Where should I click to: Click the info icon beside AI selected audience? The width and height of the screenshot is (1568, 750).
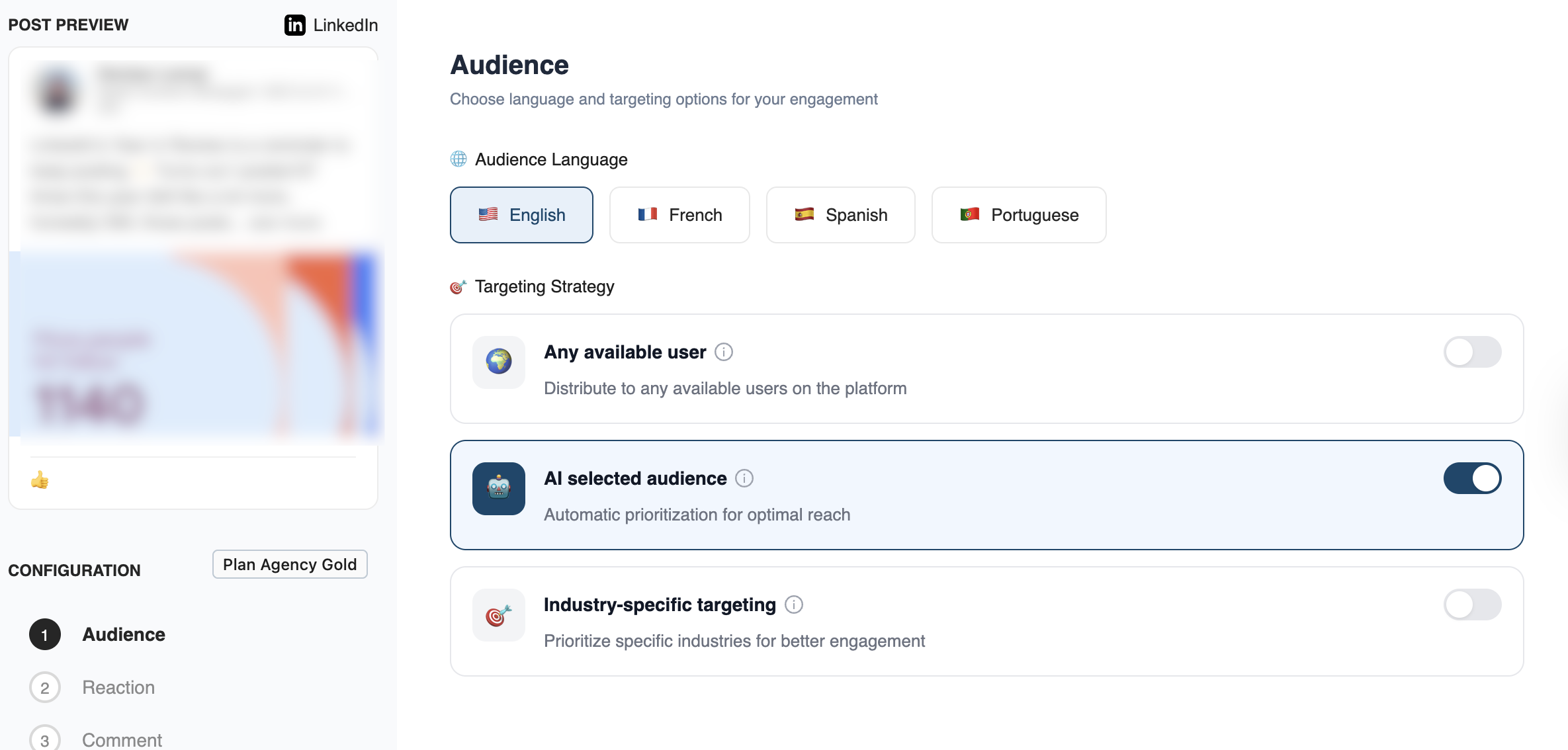pyautogui.click(x=745, y=478)
